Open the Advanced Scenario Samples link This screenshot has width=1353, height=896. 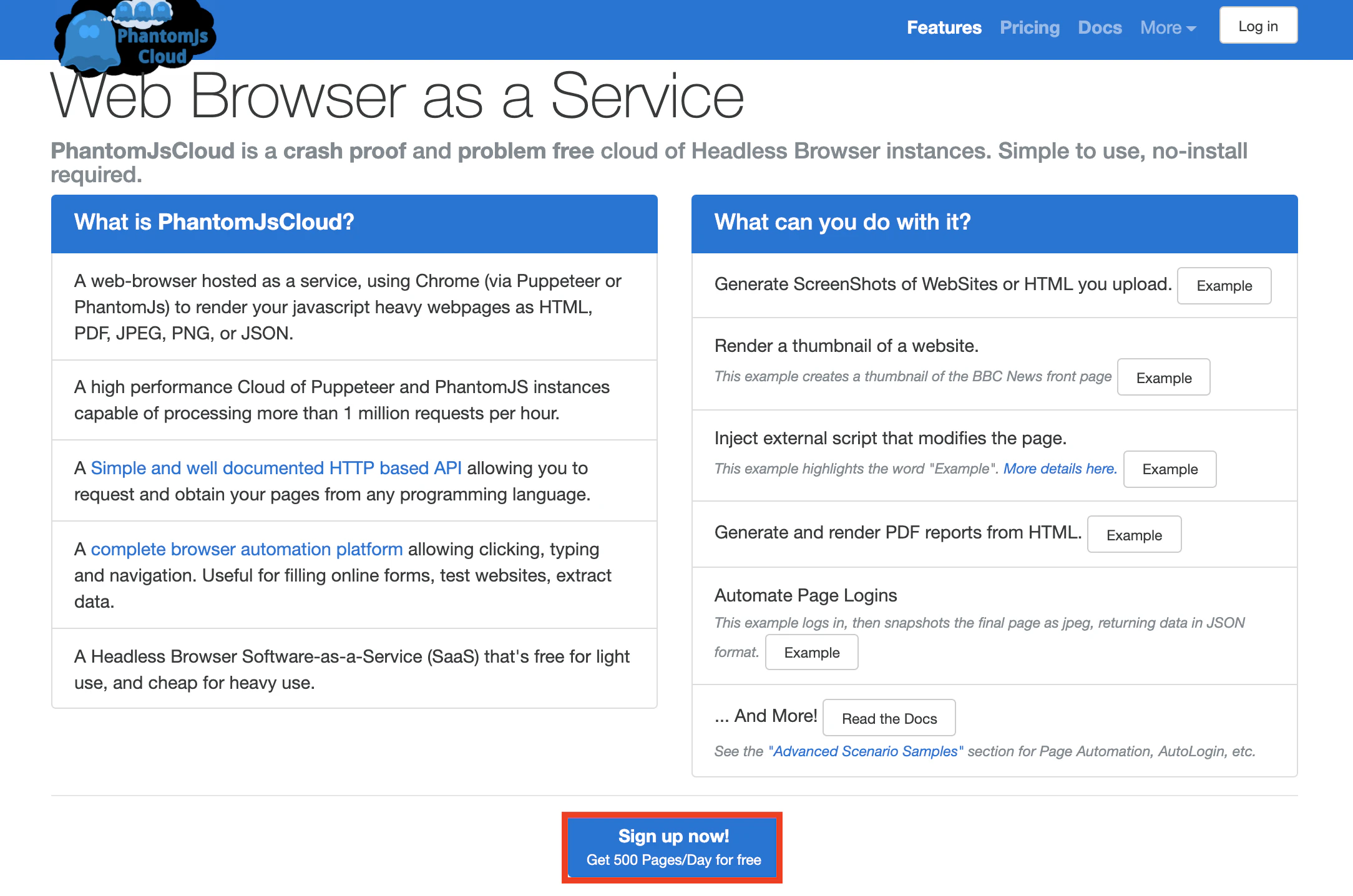(866, 751)
